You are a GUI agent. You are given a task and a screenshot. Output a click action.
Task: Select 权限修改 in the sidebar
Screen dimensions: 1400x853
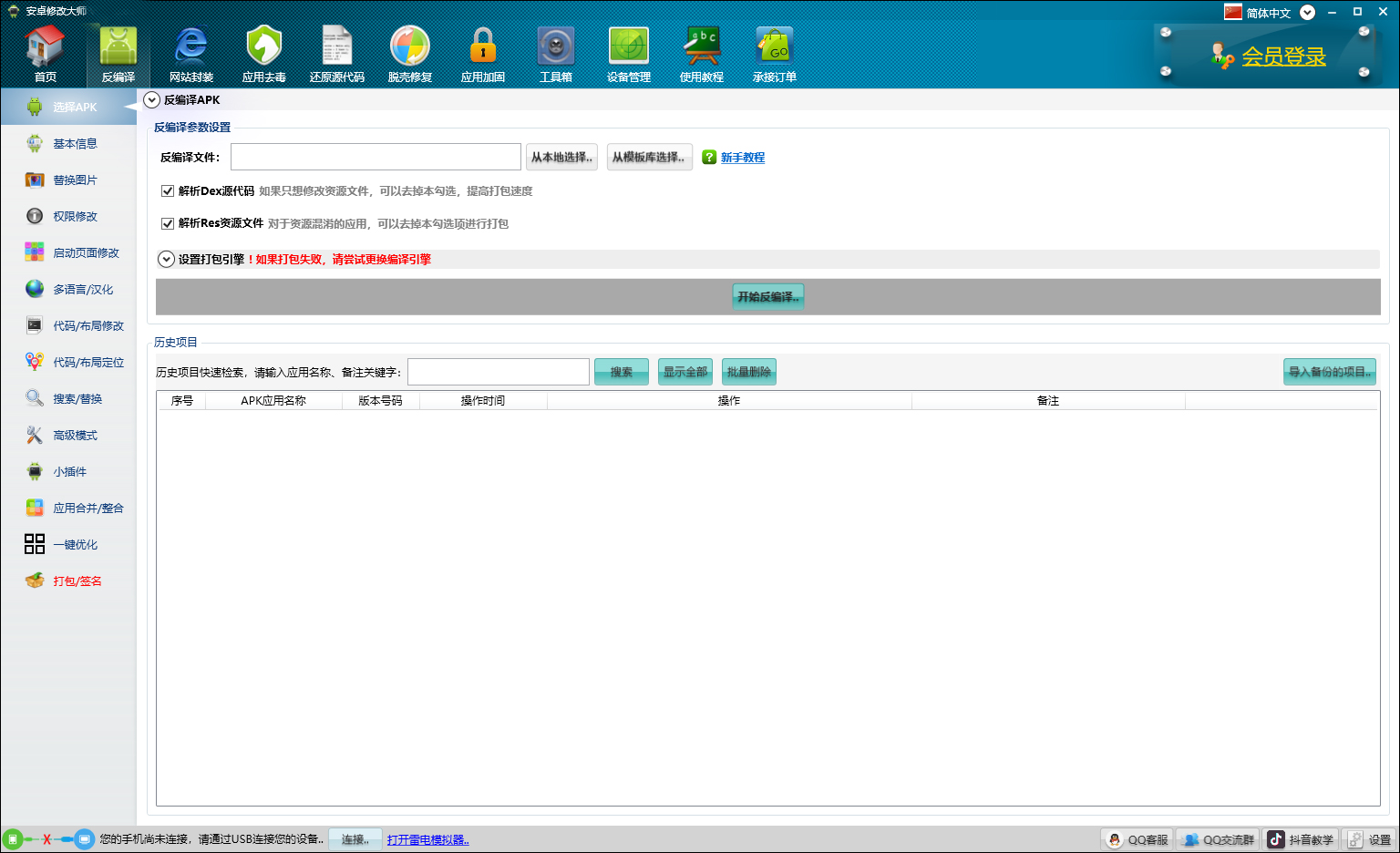pyautogui.click(x=75, y=217)
